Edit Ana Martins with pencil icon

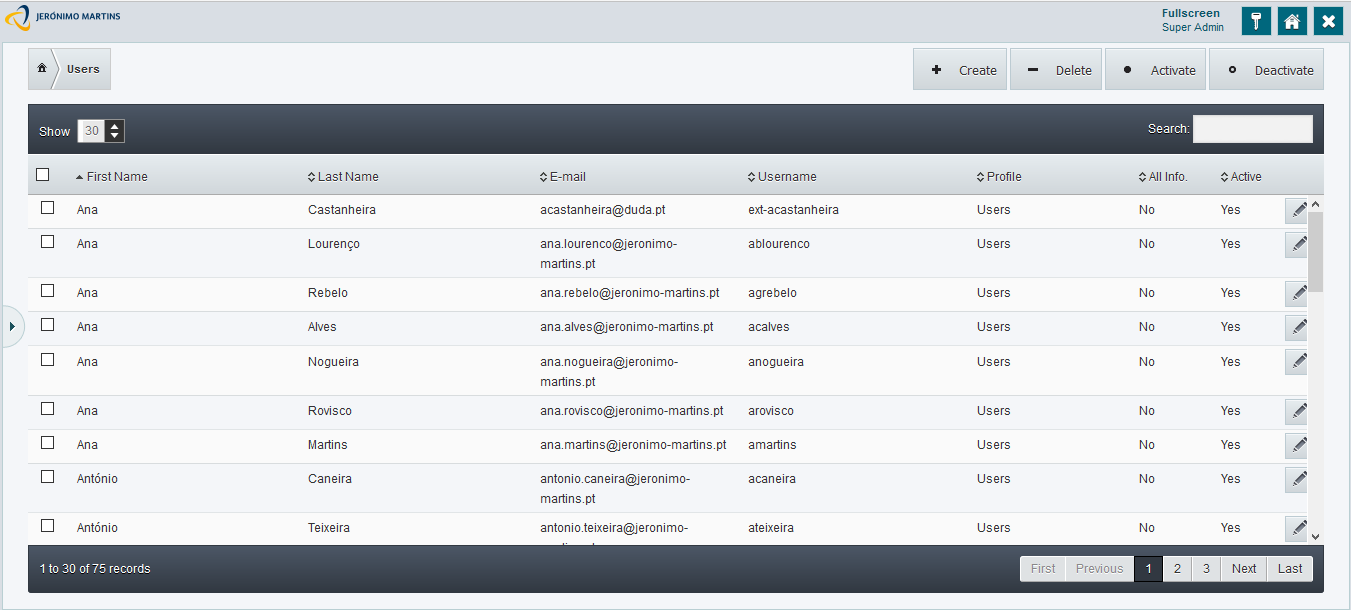(1297, 445)
